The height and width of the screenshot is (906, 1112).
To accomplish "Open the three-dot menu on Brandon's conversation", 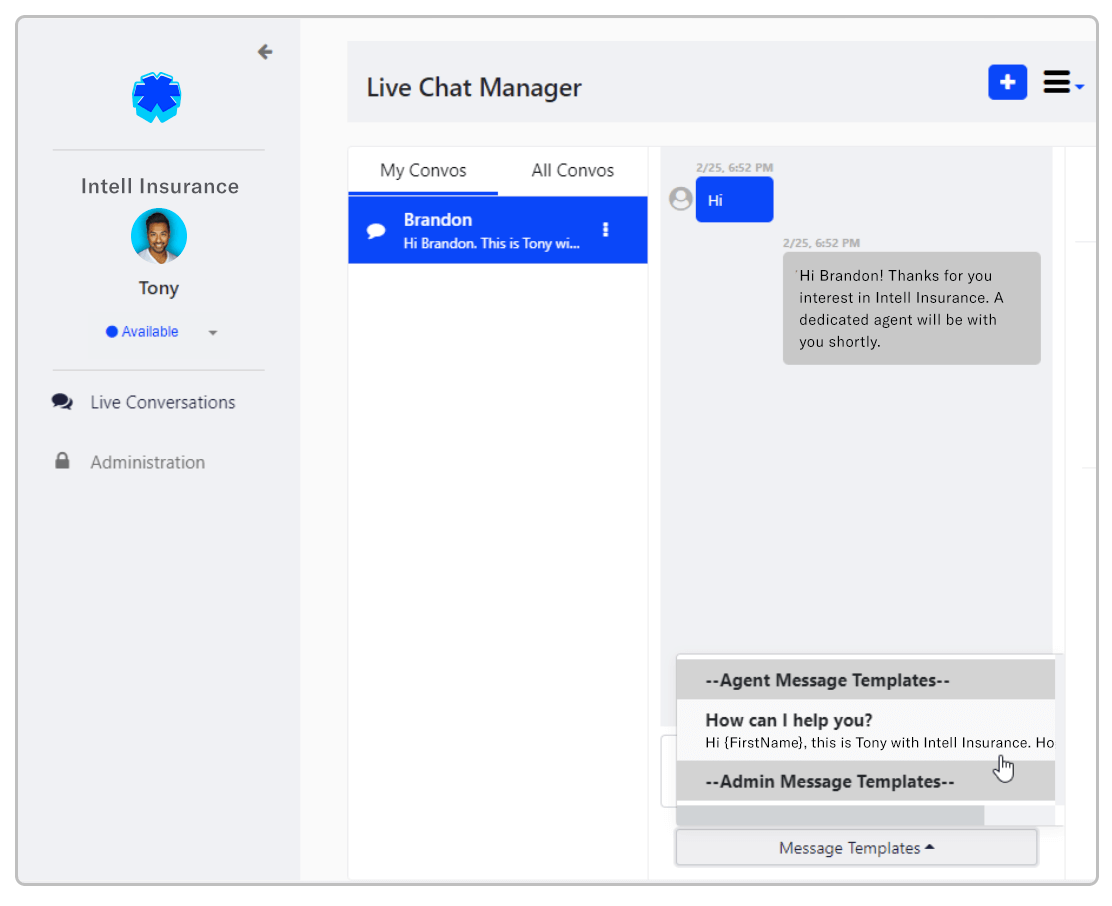I will point(605,230).
